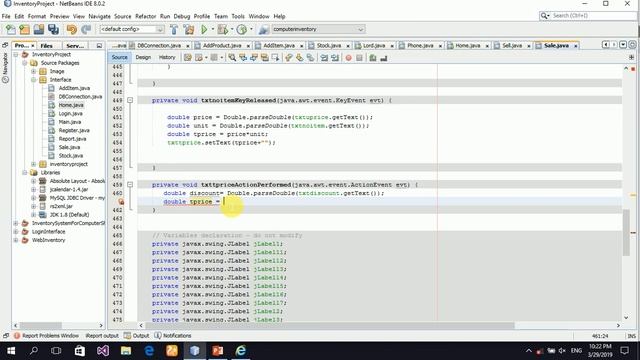Switch to the Files panel tab

(x=47, y=46)
